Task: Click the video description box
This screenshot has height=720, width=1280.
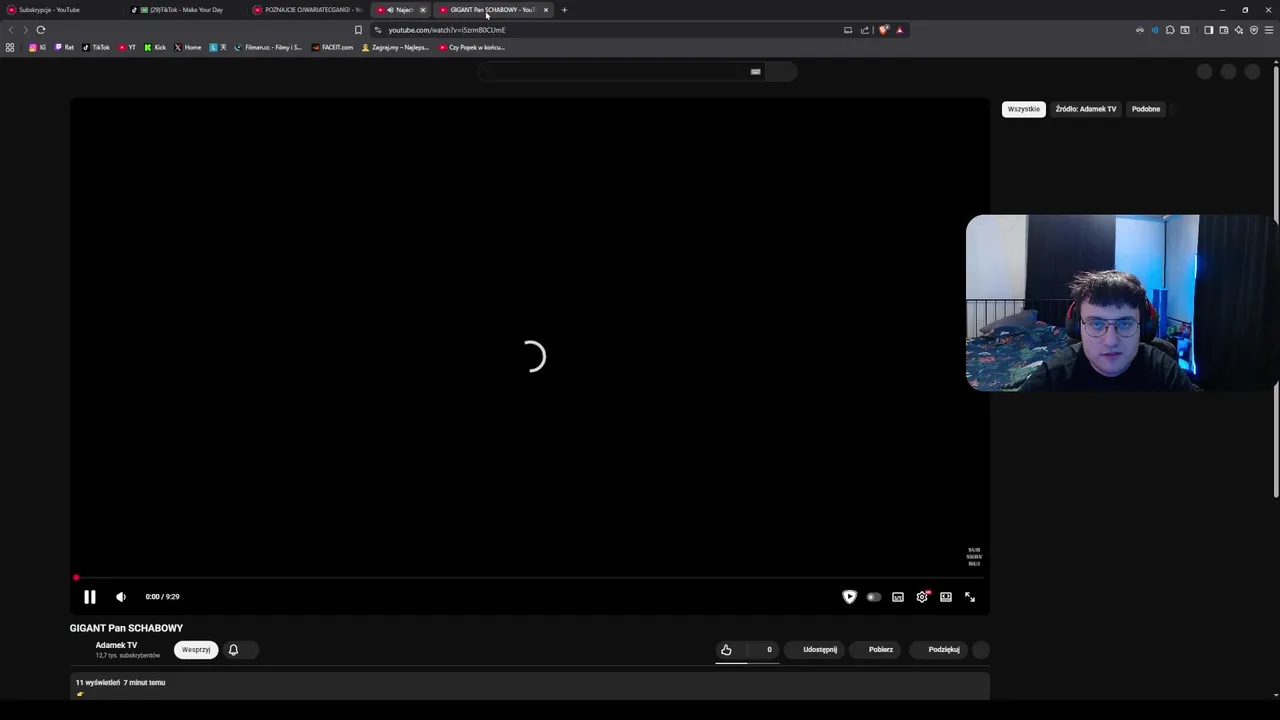Action: tap(530, 686)
